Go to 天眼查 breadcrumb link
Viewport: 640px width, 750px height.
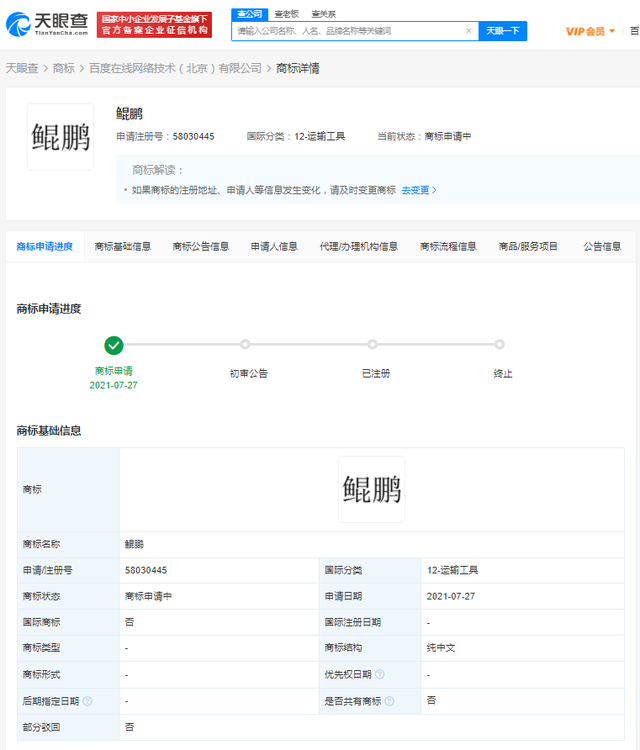[22, 68]
